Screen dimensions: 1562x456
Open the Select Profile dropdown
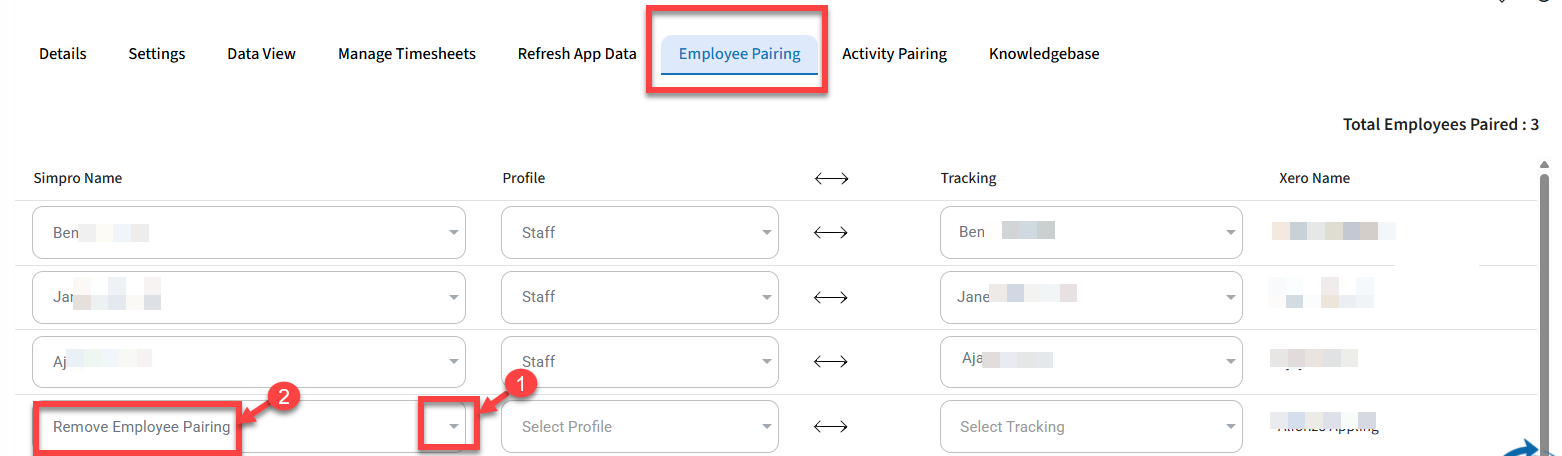[x=640, y=427]
